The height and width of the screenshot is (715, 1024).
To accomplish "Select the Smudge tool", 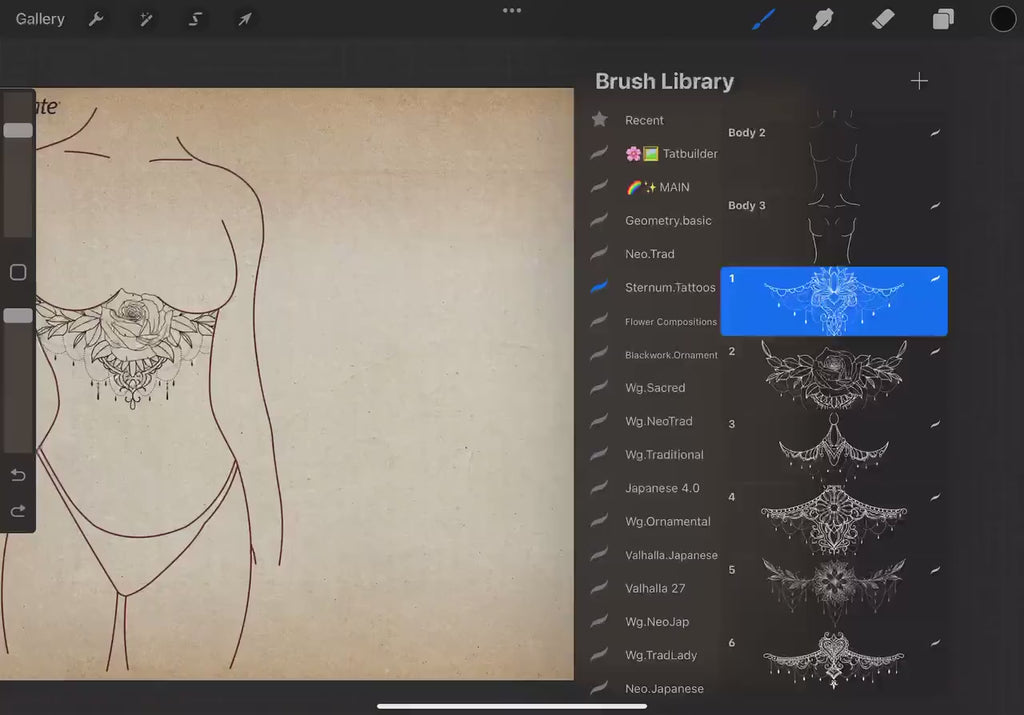I will pyautogui.click(x=823, y=19).
